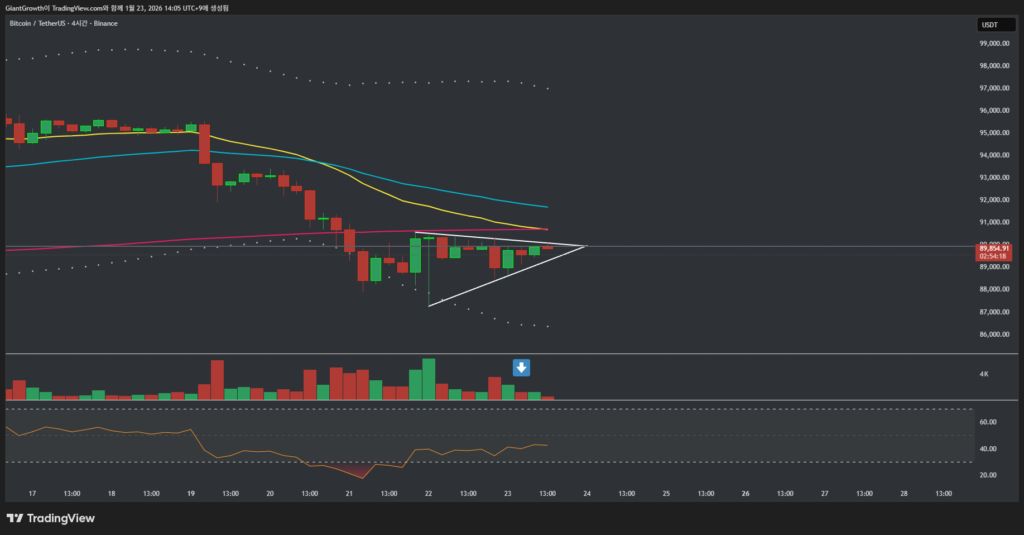Click the 4K volume axis label
Image resolution: width=1024 pixels, height=535 pixels.
coord(984,374)
